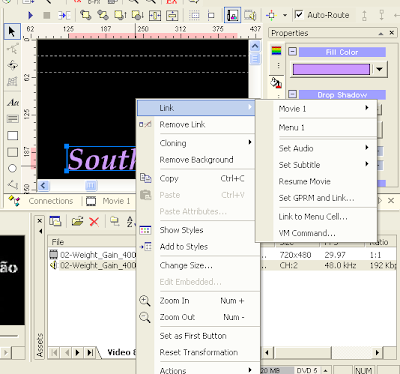Click the red X remove asset icon
Image resolution: width=400 pixels, height=374 pixels.
pyautogui.click(x=94, y=221)
